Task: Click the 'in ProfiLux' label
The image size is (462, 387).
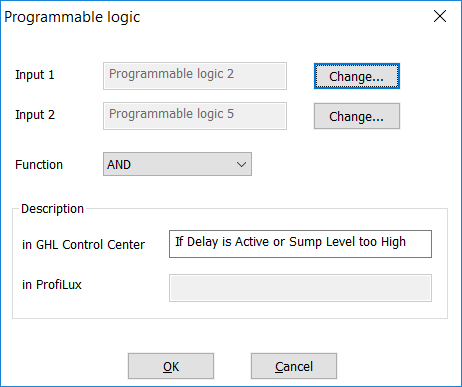Action: 52,285
